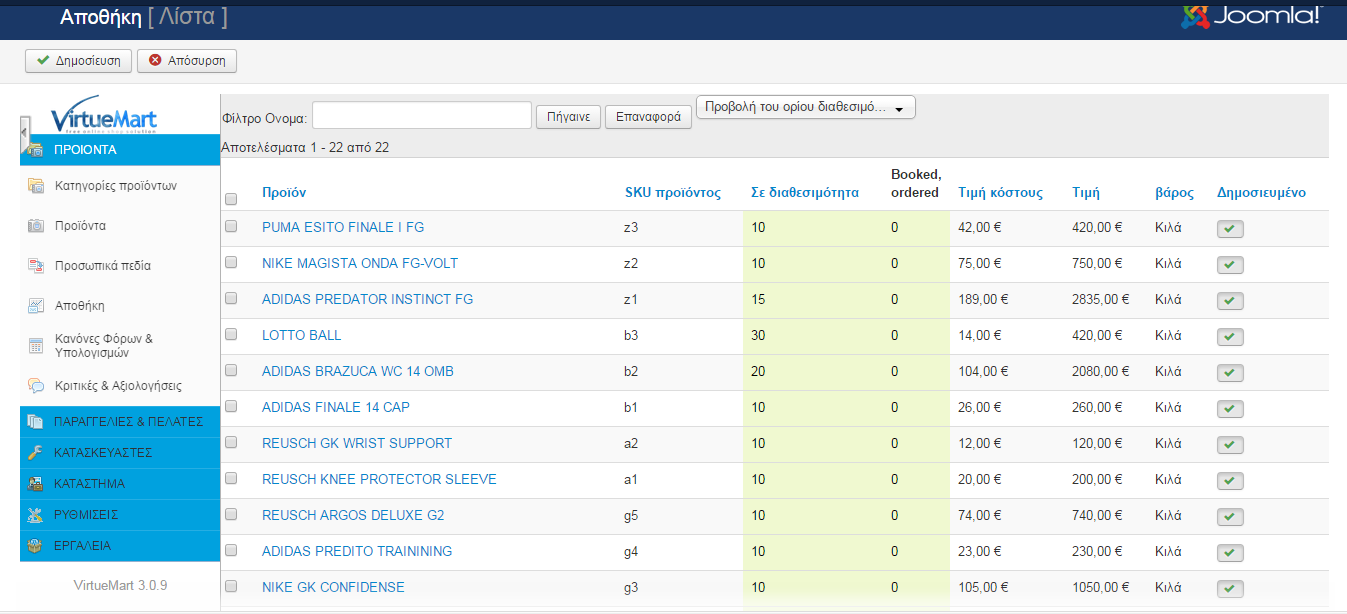Sort by Δημοσιευμένο column header
The image size is (1347, 614).
[x=1261, y=193]
